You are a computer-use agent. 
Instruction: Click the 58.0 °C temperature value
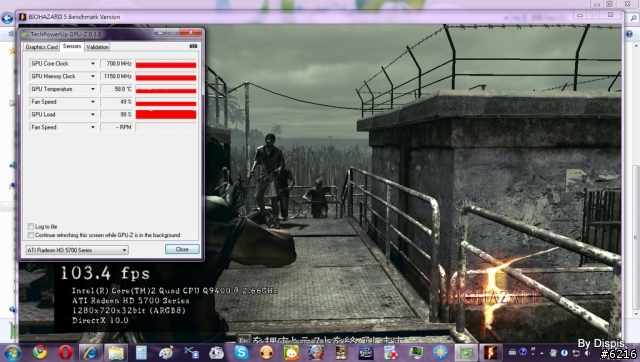(117, 89)
